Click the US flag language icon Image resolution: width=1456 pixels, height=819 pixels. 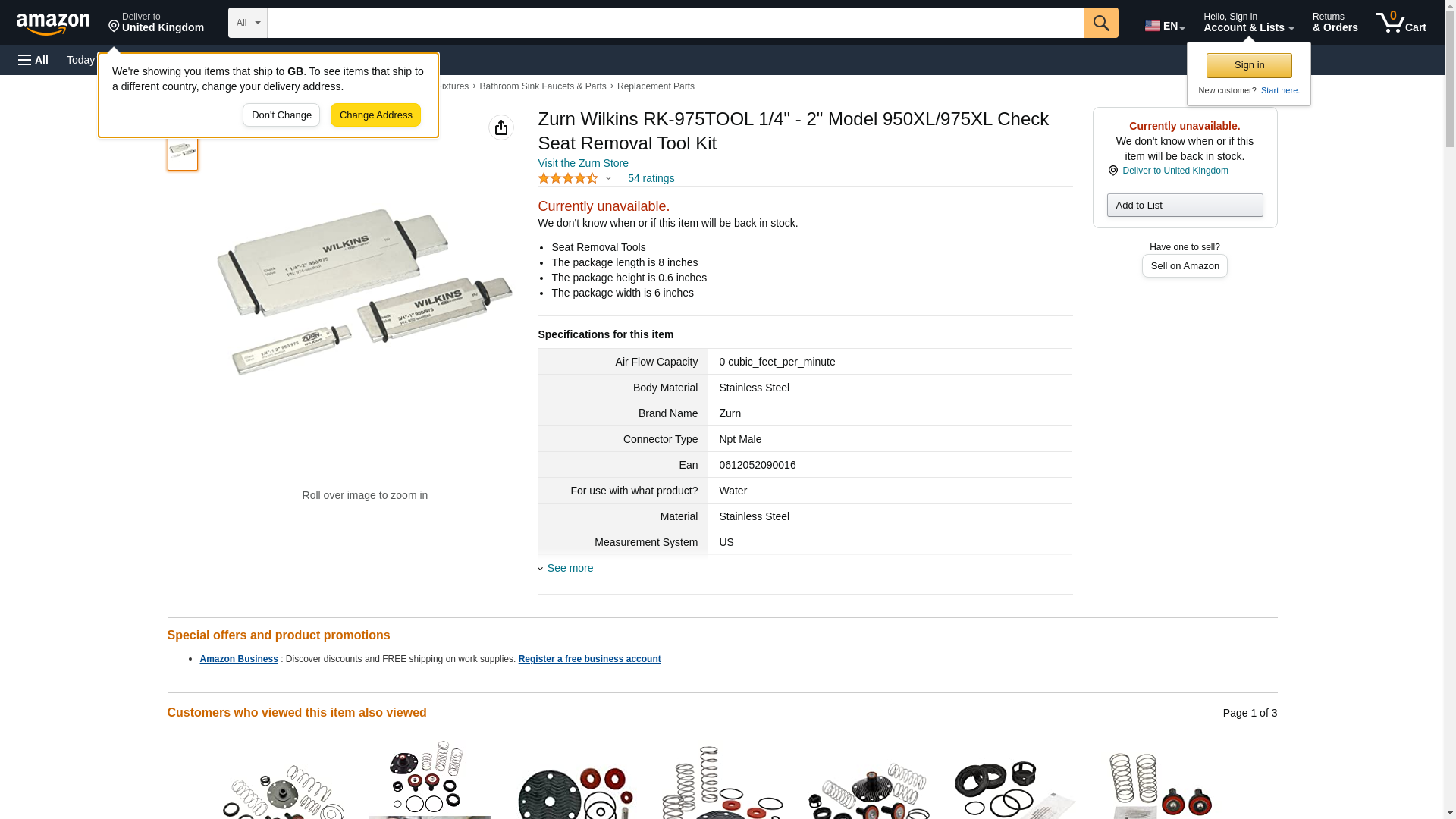1153,26
